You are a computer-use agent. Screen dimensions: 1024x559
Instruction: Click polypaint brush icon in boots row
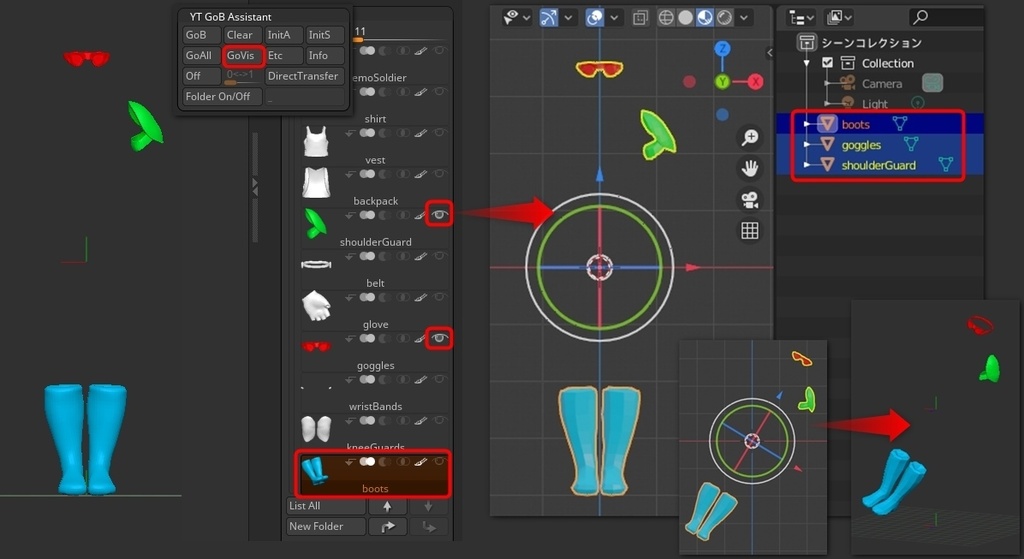421,462
